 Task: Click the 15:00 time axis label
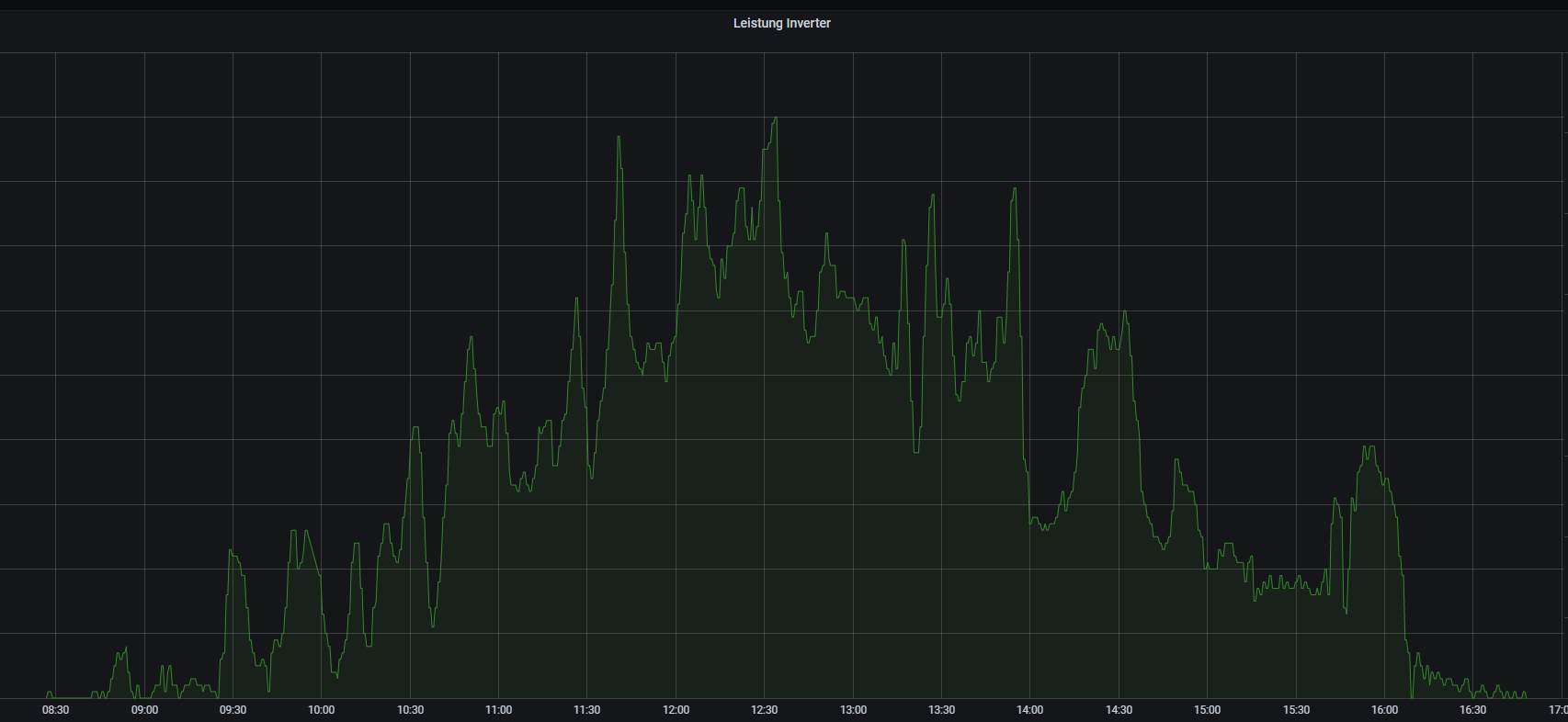1207,710
